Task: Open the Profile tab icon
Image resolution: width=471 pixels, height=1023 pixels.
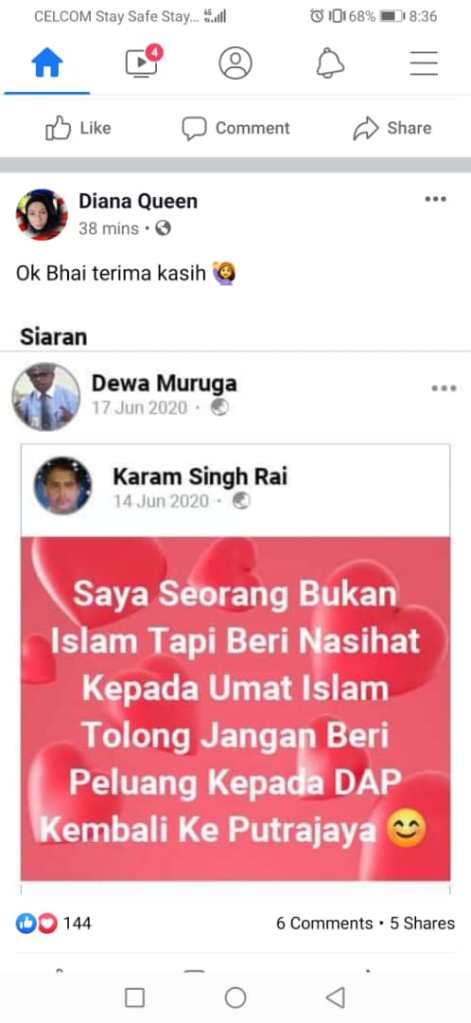Action: pos(236,63)
